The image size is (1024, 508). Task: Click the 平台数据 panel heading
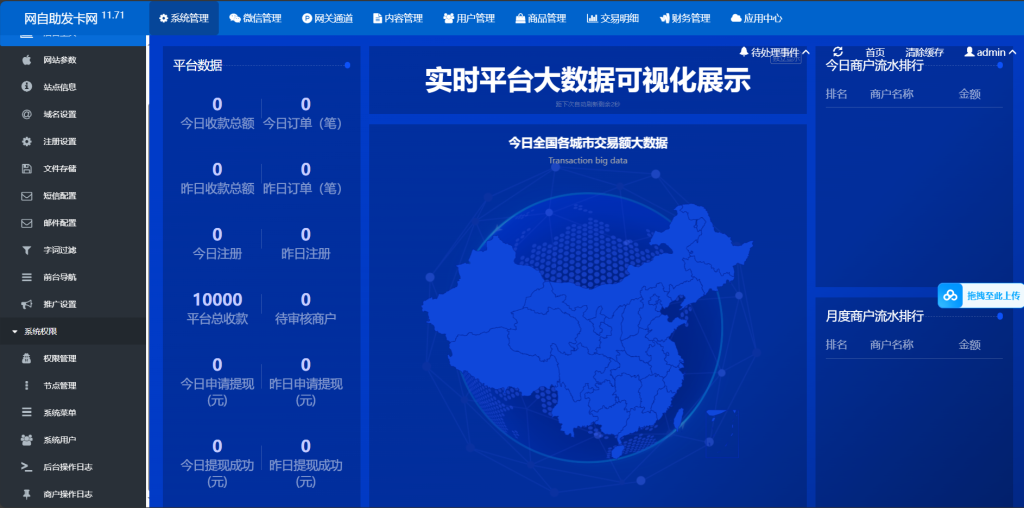[197, 65]
